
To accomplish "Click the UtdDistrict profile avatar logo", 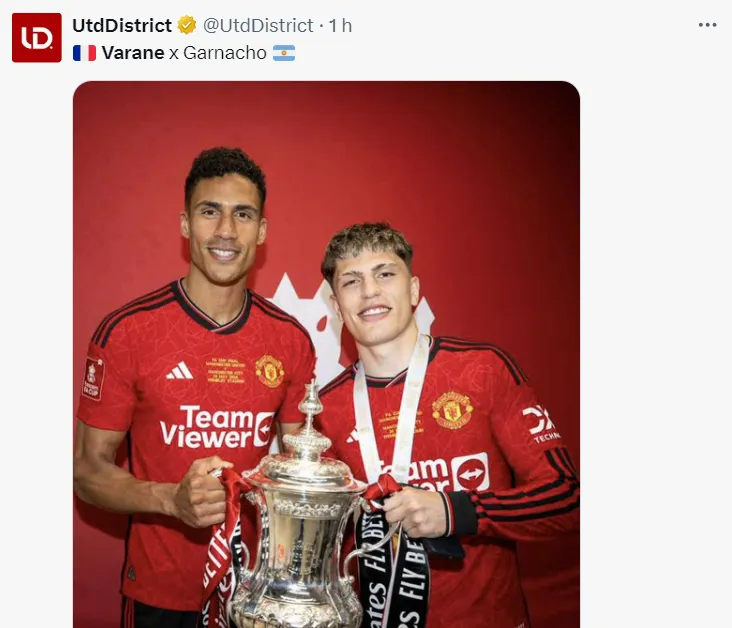I will 37,38.
